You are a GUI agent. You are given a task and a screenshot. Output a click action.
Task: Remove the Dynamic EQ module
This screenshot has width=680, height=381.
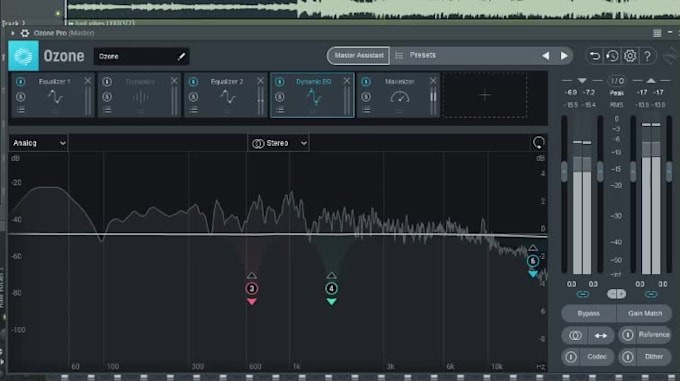click(x=347, y=81)
